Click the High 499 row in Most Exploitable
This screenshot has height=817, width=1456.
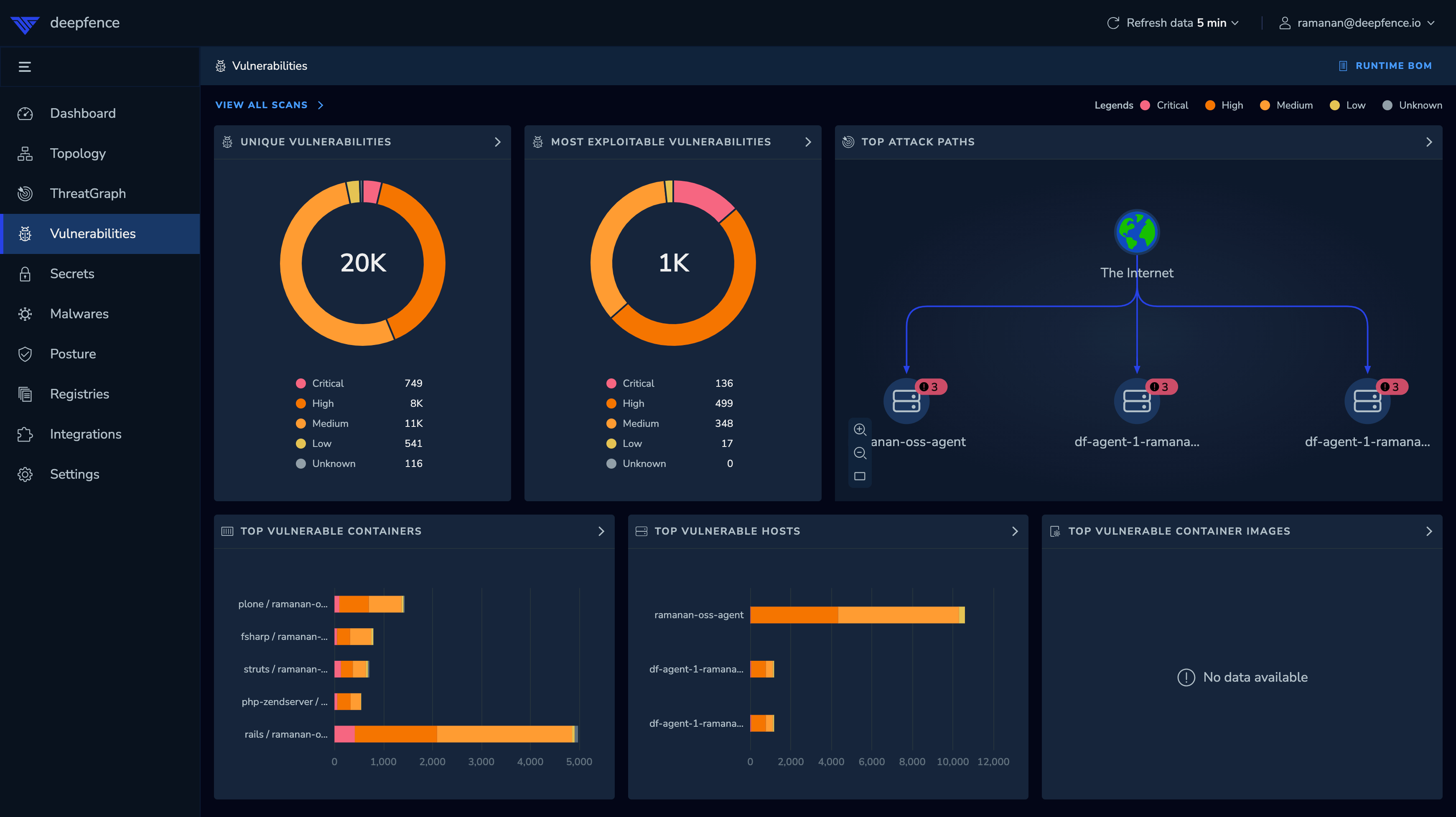click(670, 403)
